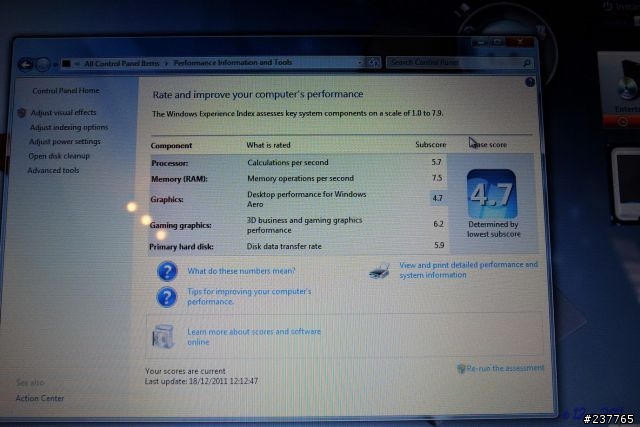Click Determined by lowest subscore text
The height and width of the screenshot is (427, 640).
[493, 229]
